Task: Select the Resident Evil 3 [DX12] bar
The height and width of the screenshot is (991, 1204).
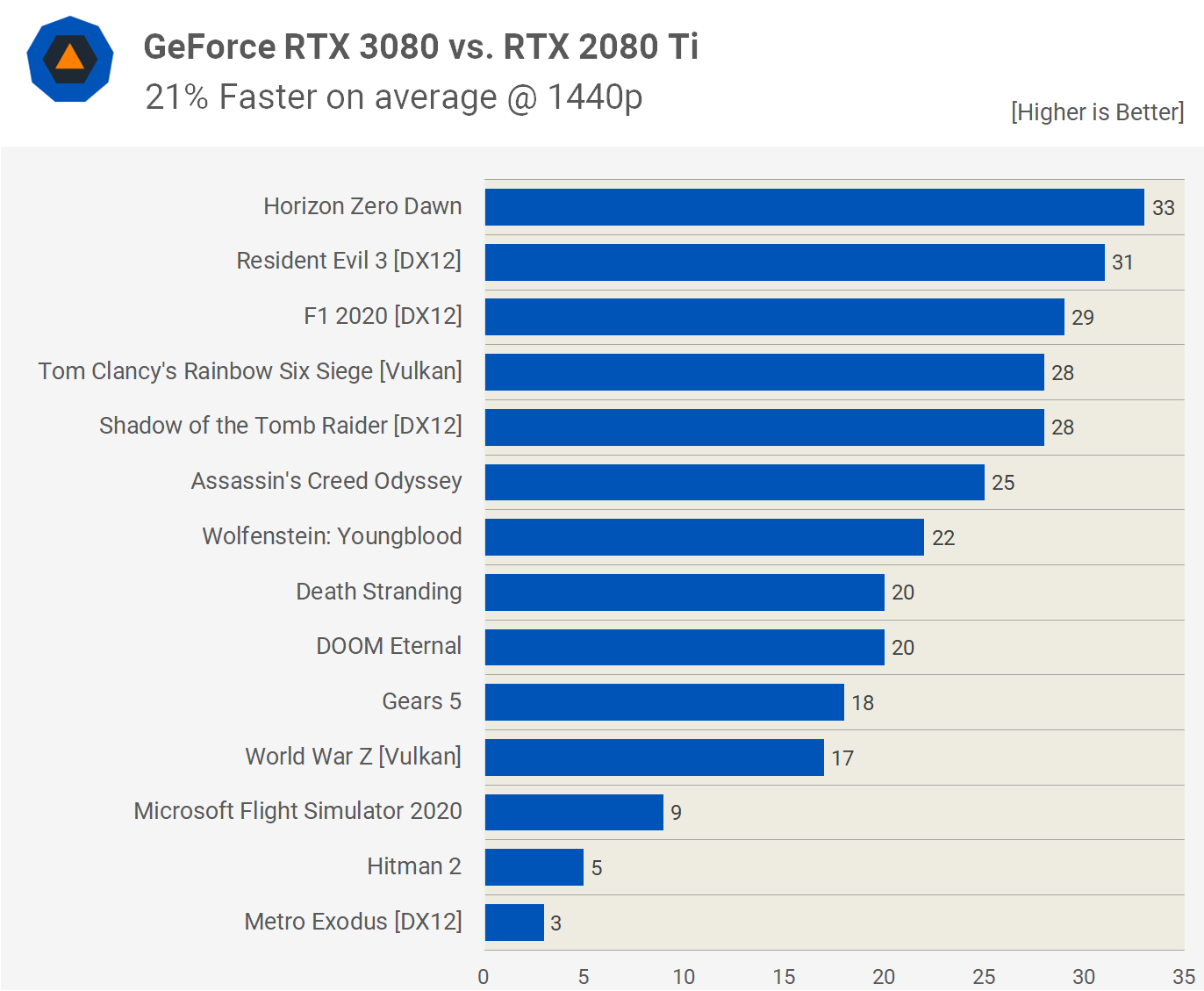Action: [x=794, y=262]
